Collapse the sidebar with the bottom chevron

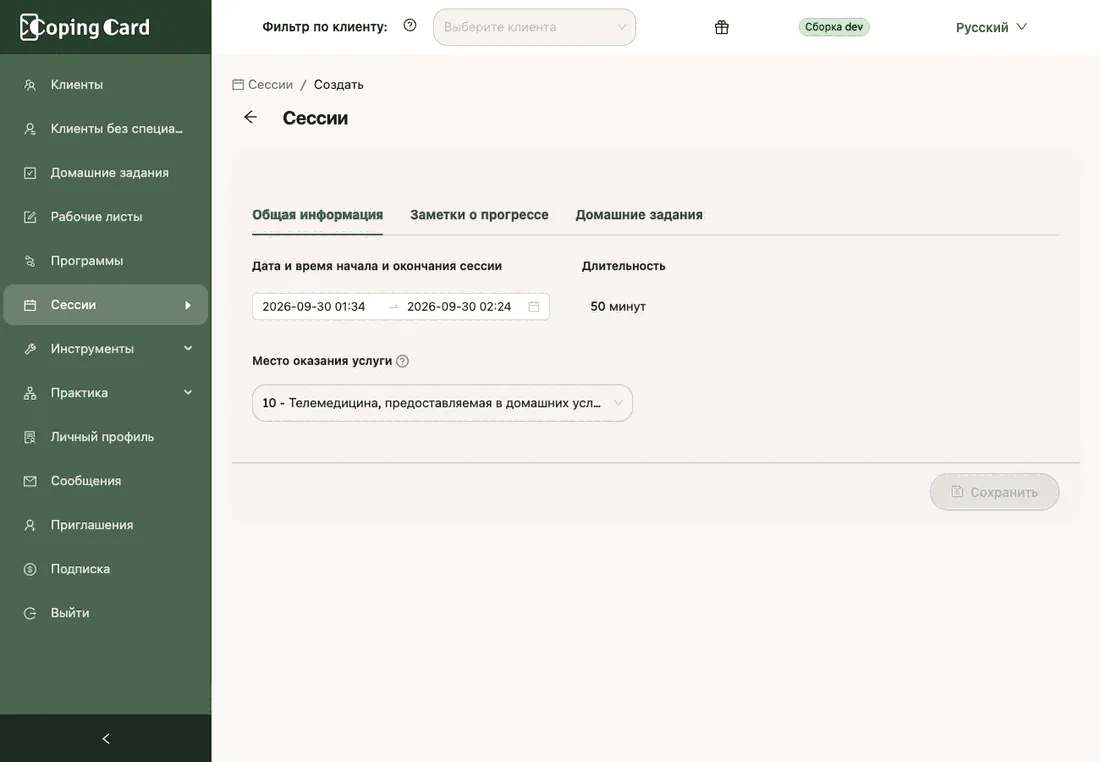pos(106,738)
